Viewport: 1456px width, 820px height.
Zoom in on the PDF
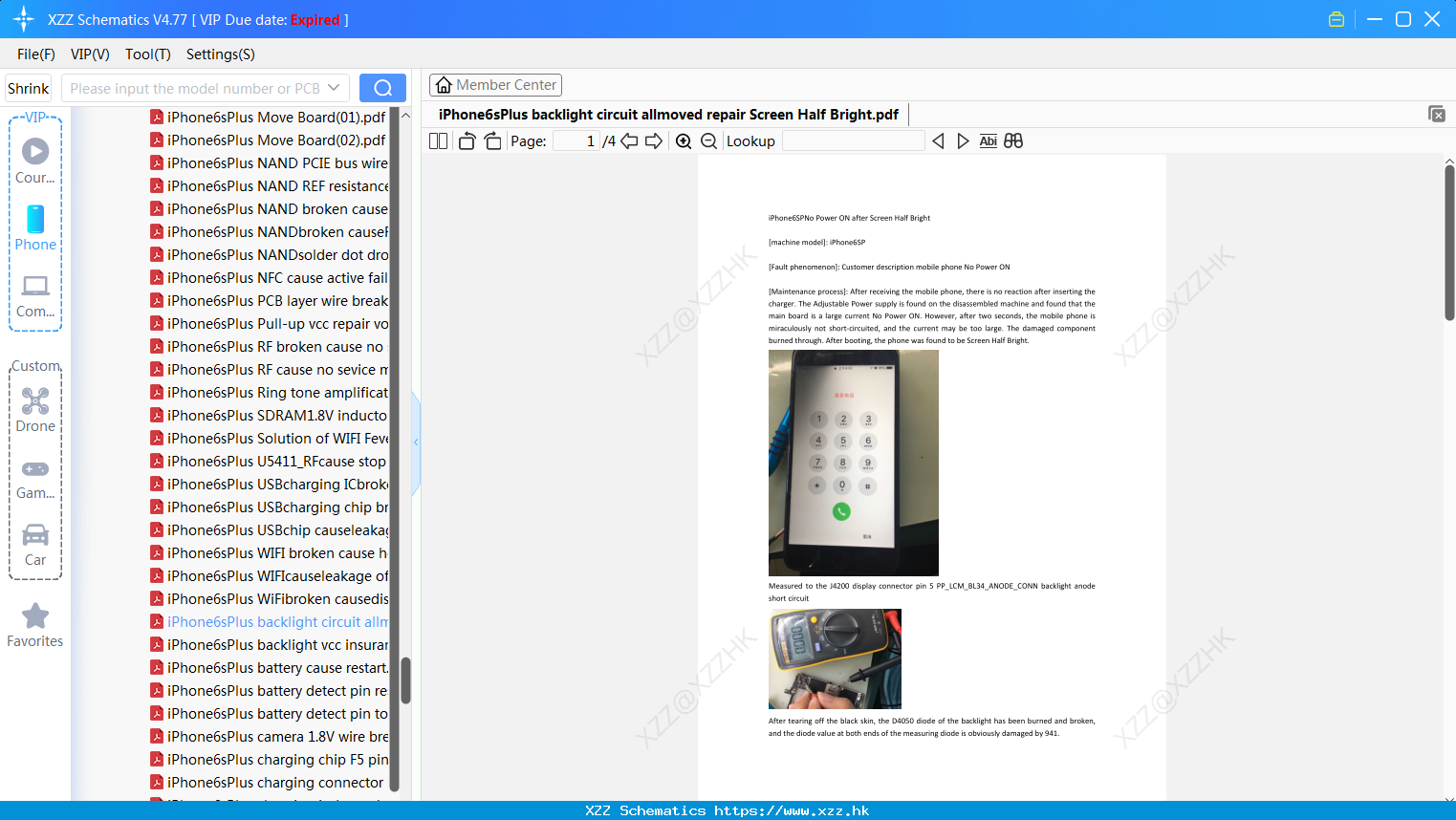pos(684,140)
